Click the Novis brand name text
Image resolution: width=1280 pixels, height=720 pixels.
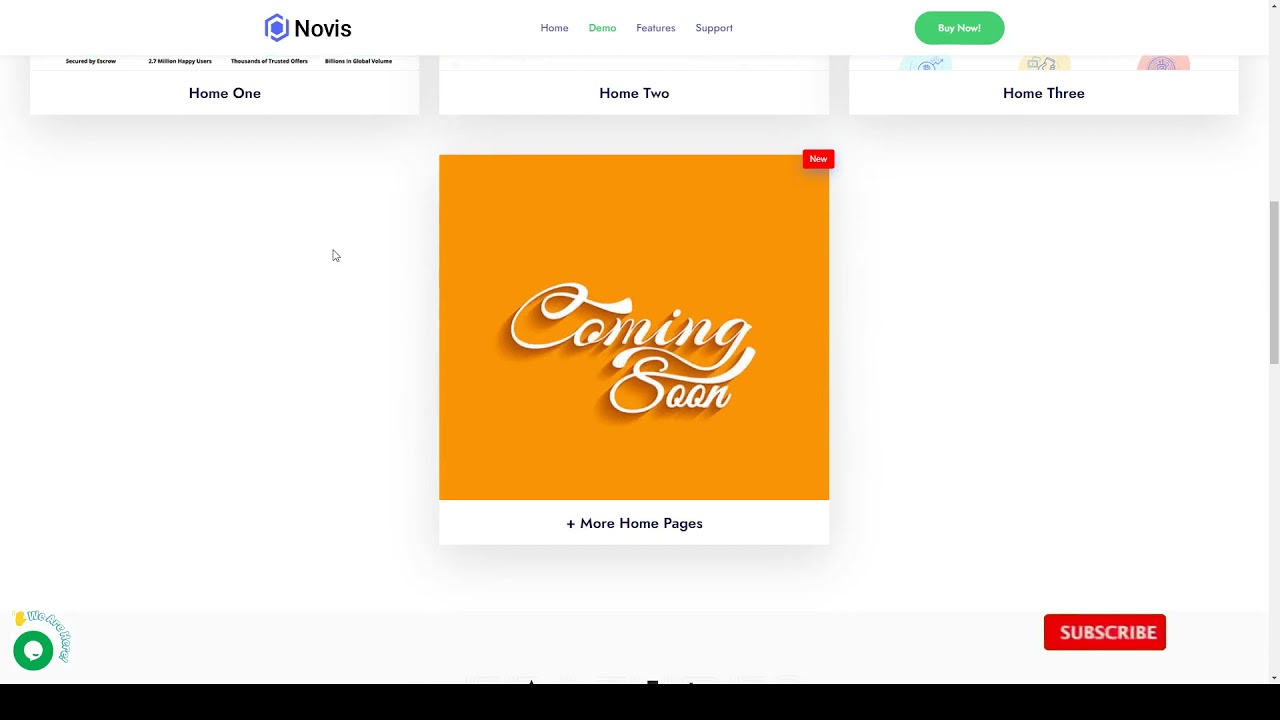click(x=322, y=29)
